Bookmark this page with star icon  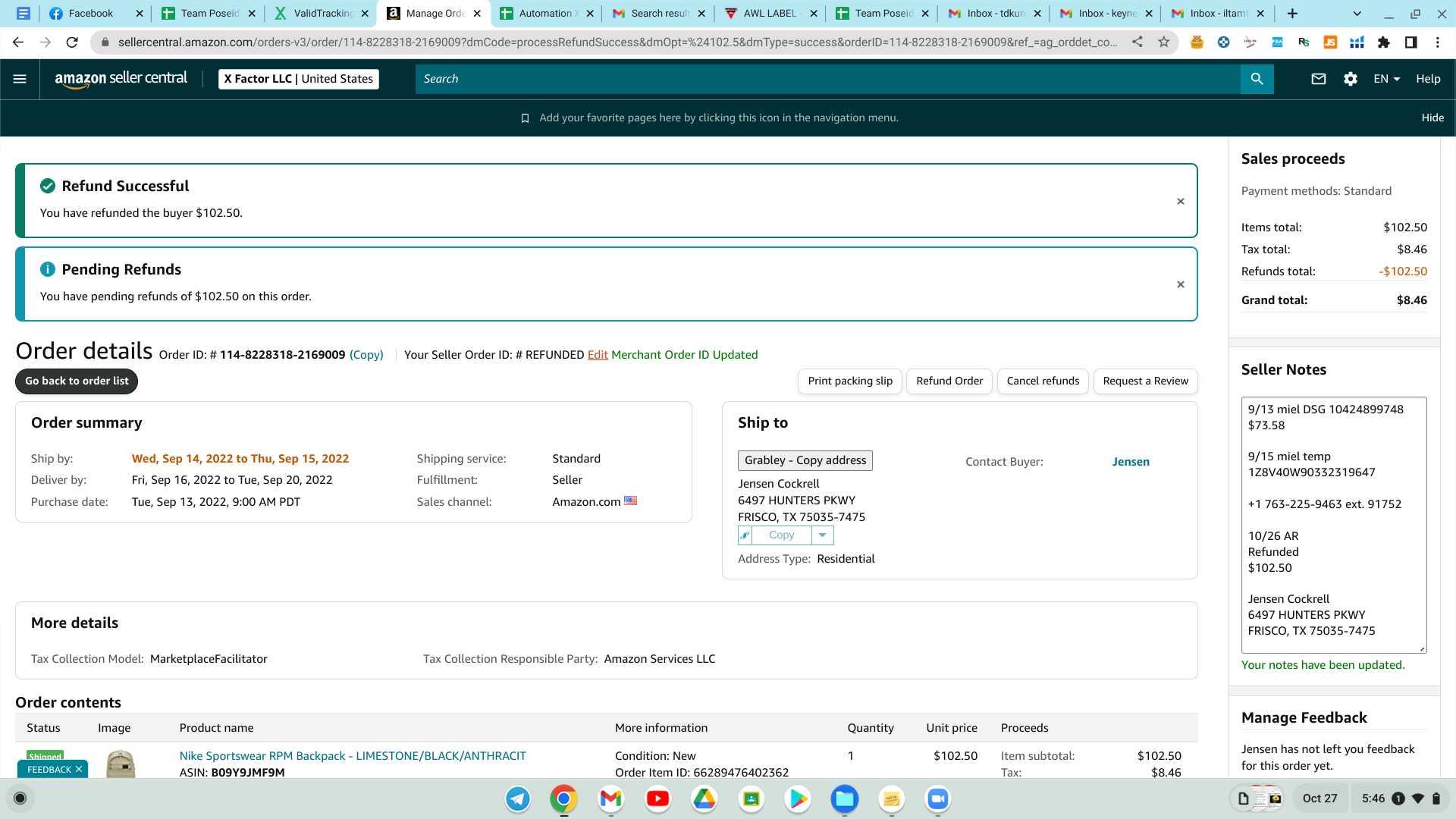click(1164, 42)
